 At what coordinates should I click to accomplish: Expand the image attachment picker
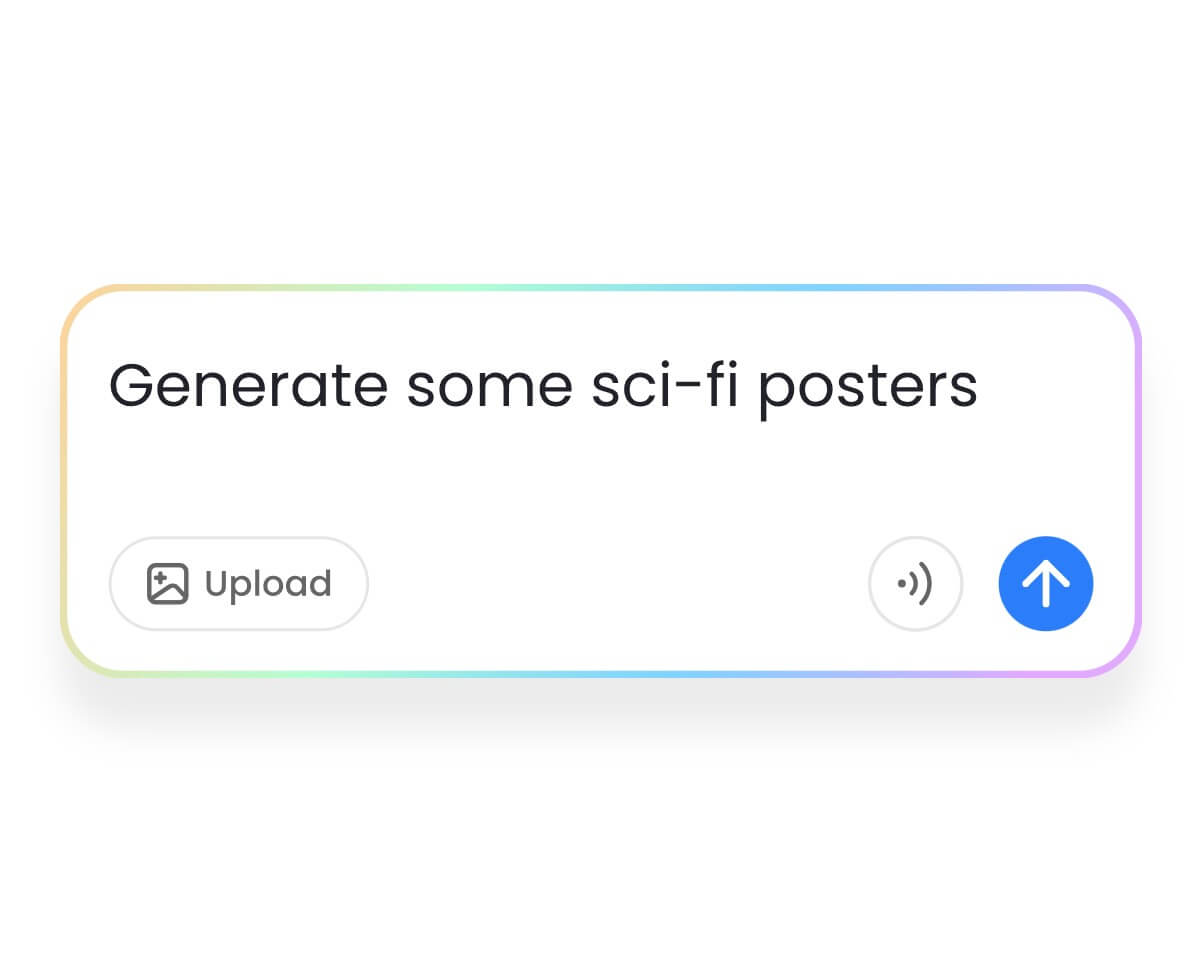tap(238, 583)
